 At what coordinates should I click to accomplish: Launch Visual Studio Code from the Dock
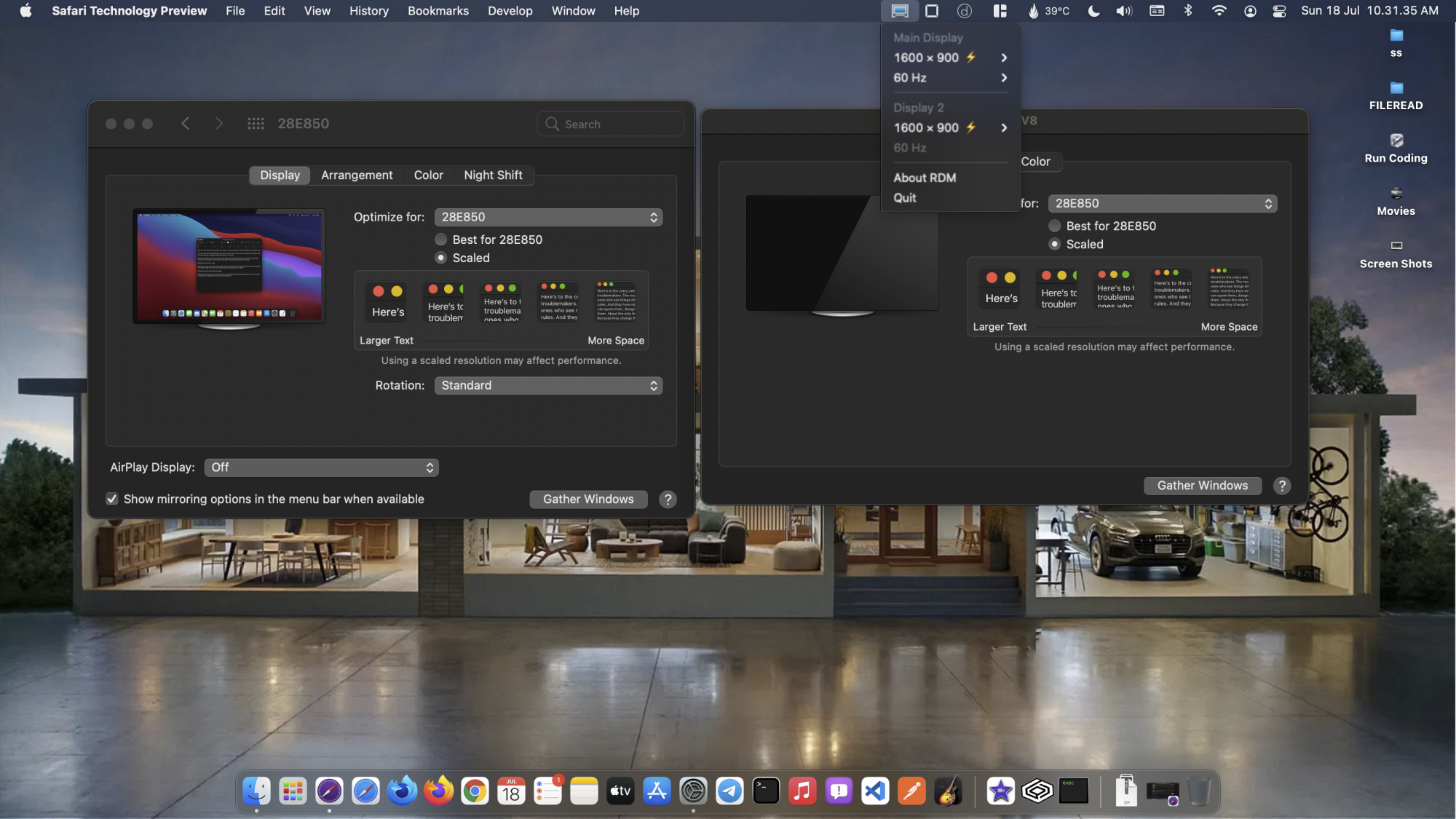point(875,791)
